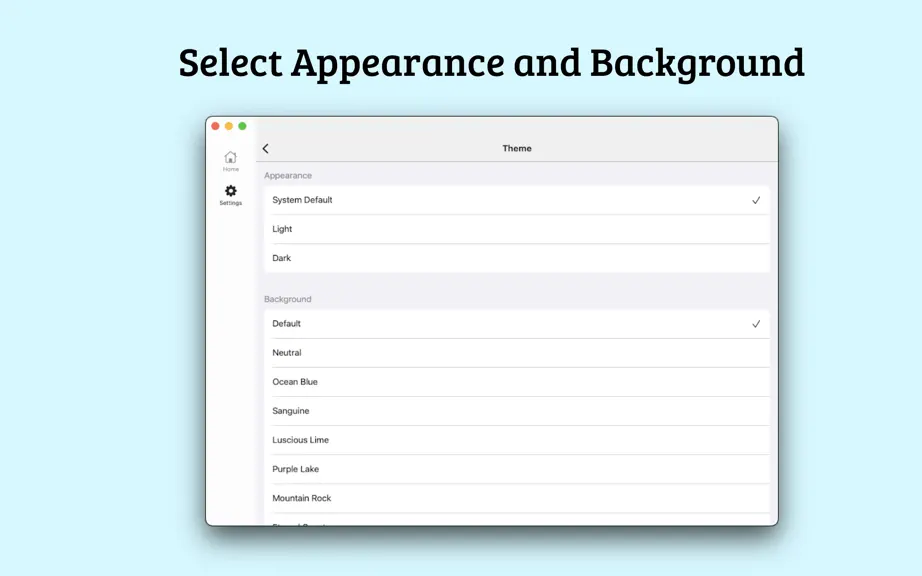Screen dimensions: 922x576
Task: Click the partially visible last background row
Action: (517, 520)
